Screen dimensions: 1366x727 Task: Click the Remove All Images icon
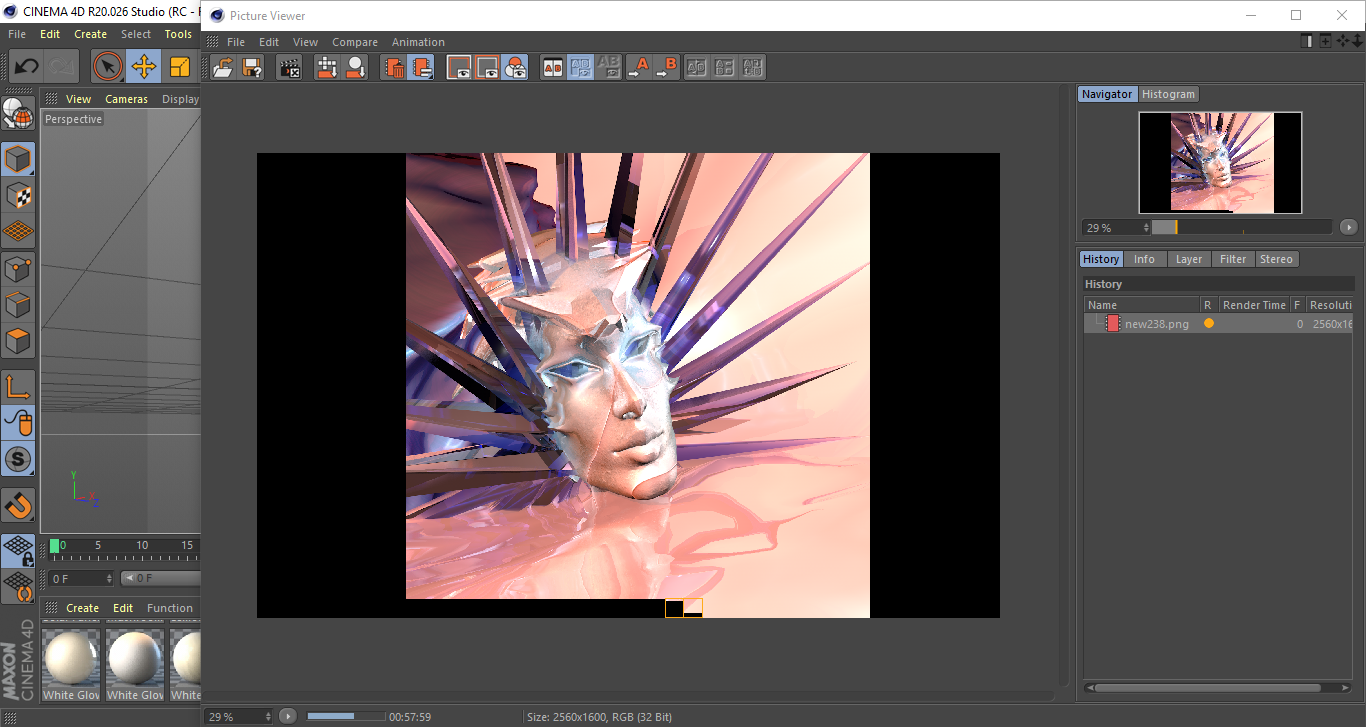click(x=422, y=67)
